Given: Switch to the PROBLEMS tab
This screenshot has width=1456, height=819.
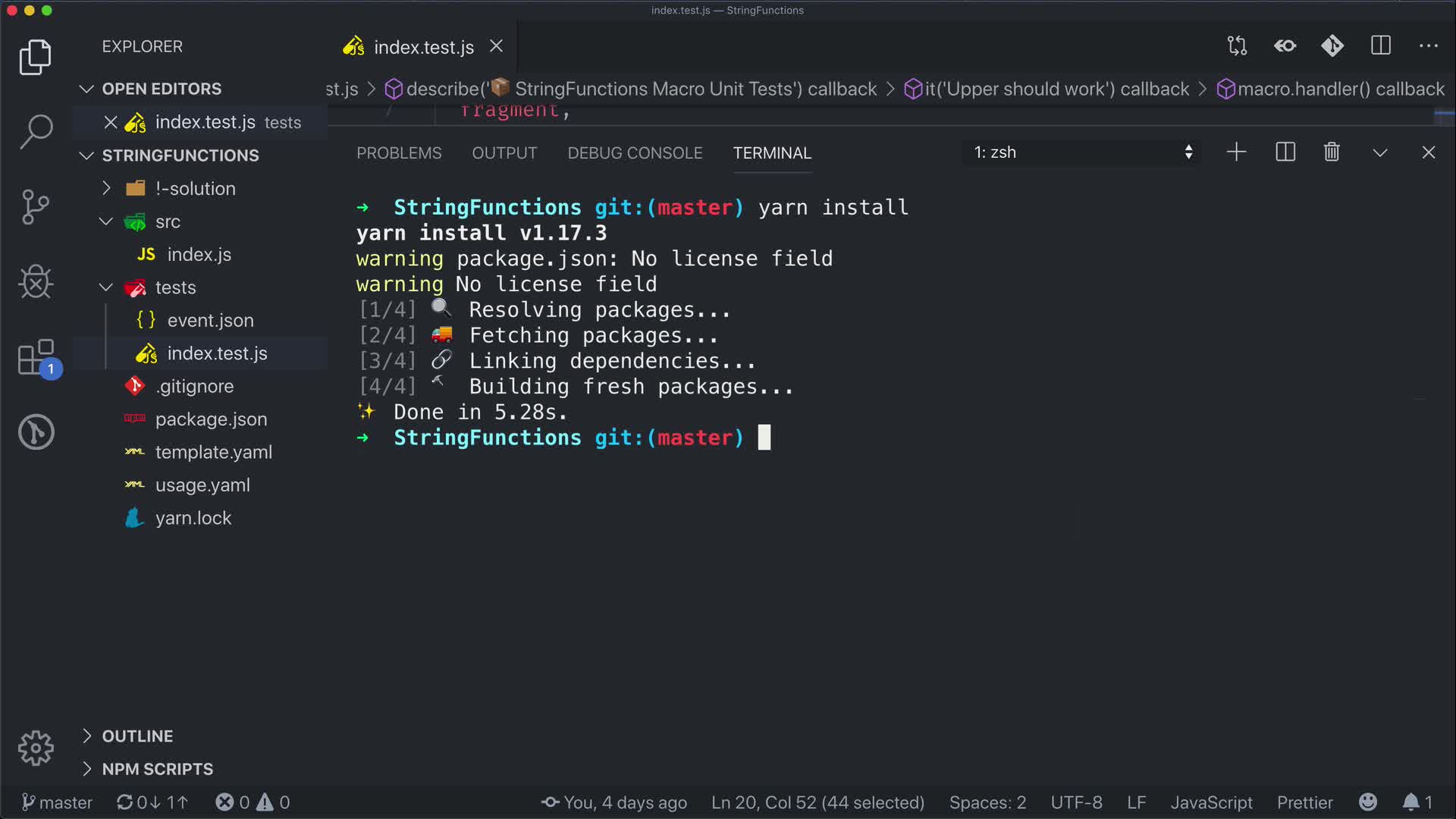Looking at the screenshot, I should pyautogui.click(x=399, y=153).
